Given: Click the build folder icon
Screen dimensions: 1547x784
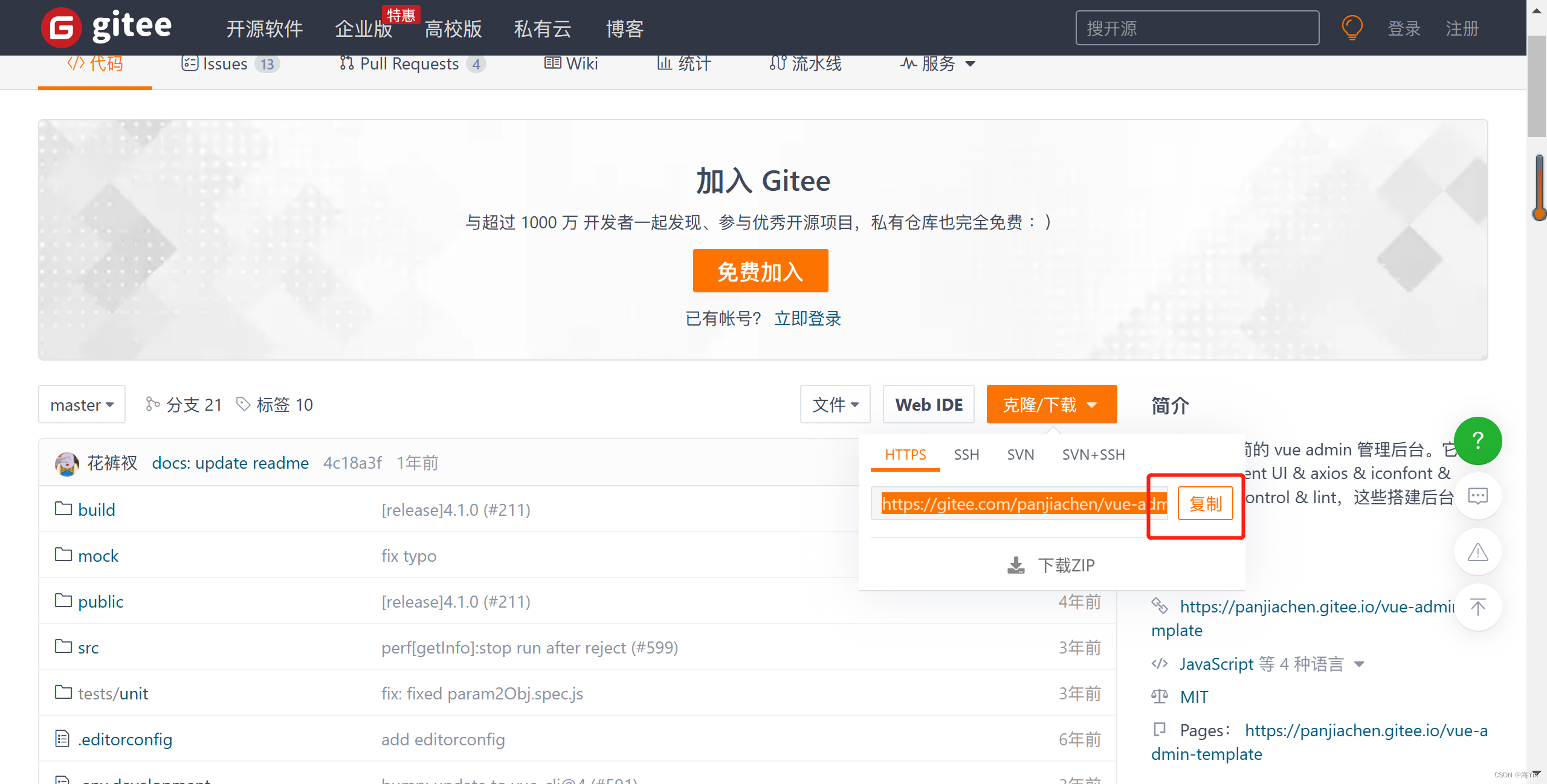Looking at the screenshot, I should [63, 509].
